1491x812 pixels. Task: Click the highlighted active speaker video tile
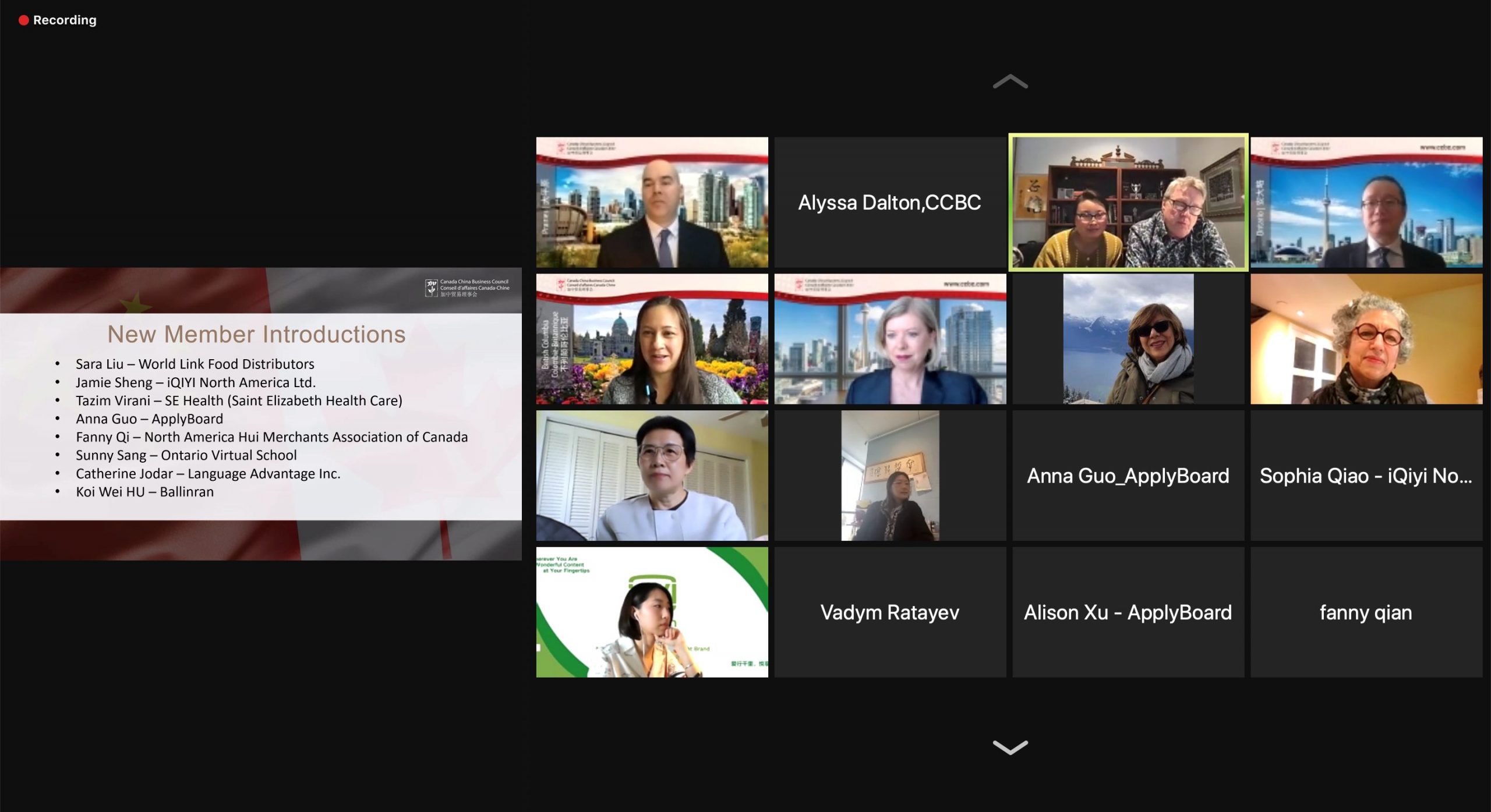click(x=1128, y=203)
